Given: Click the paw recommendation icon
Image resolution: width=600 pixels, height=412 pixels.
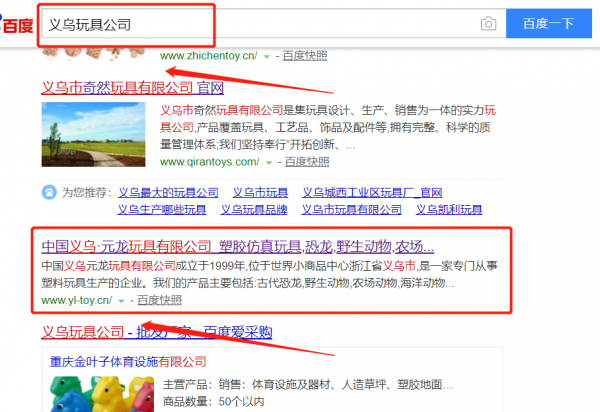Looking at the screenshot, I should click(x=49, y=192).
